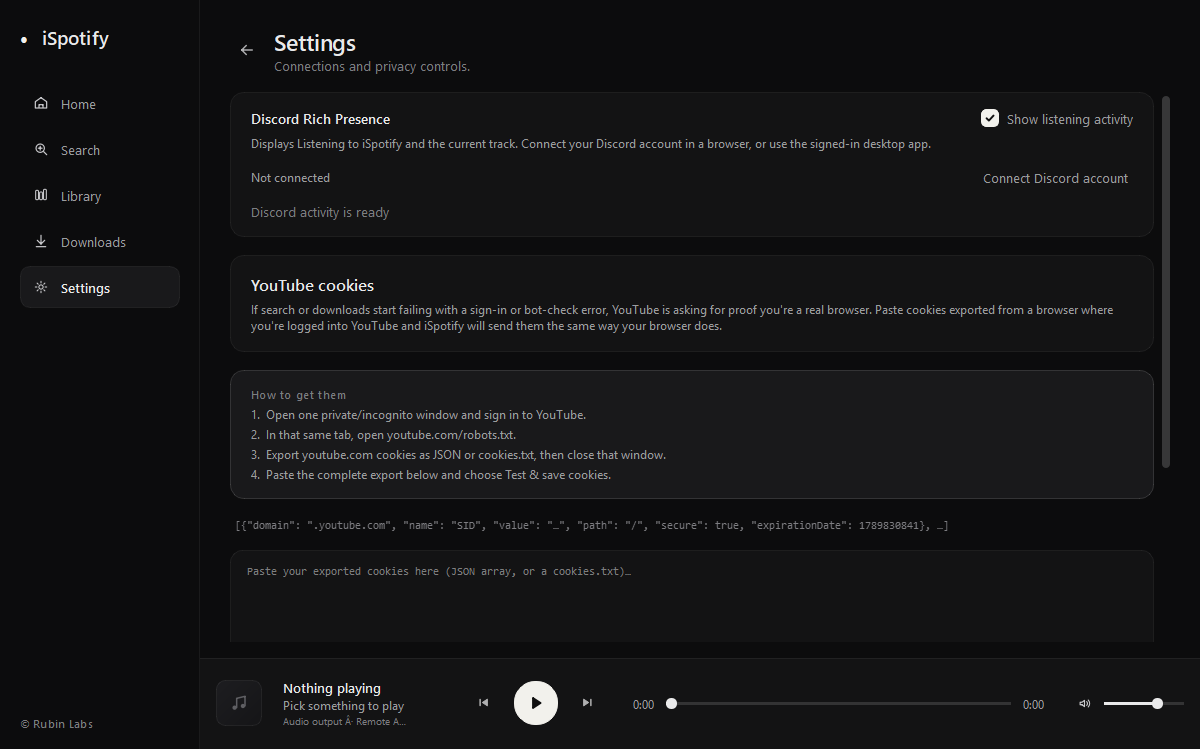Click step 1 'Open one private/incognito window' text
The image size is (1200, 749).
pos(426,414)
